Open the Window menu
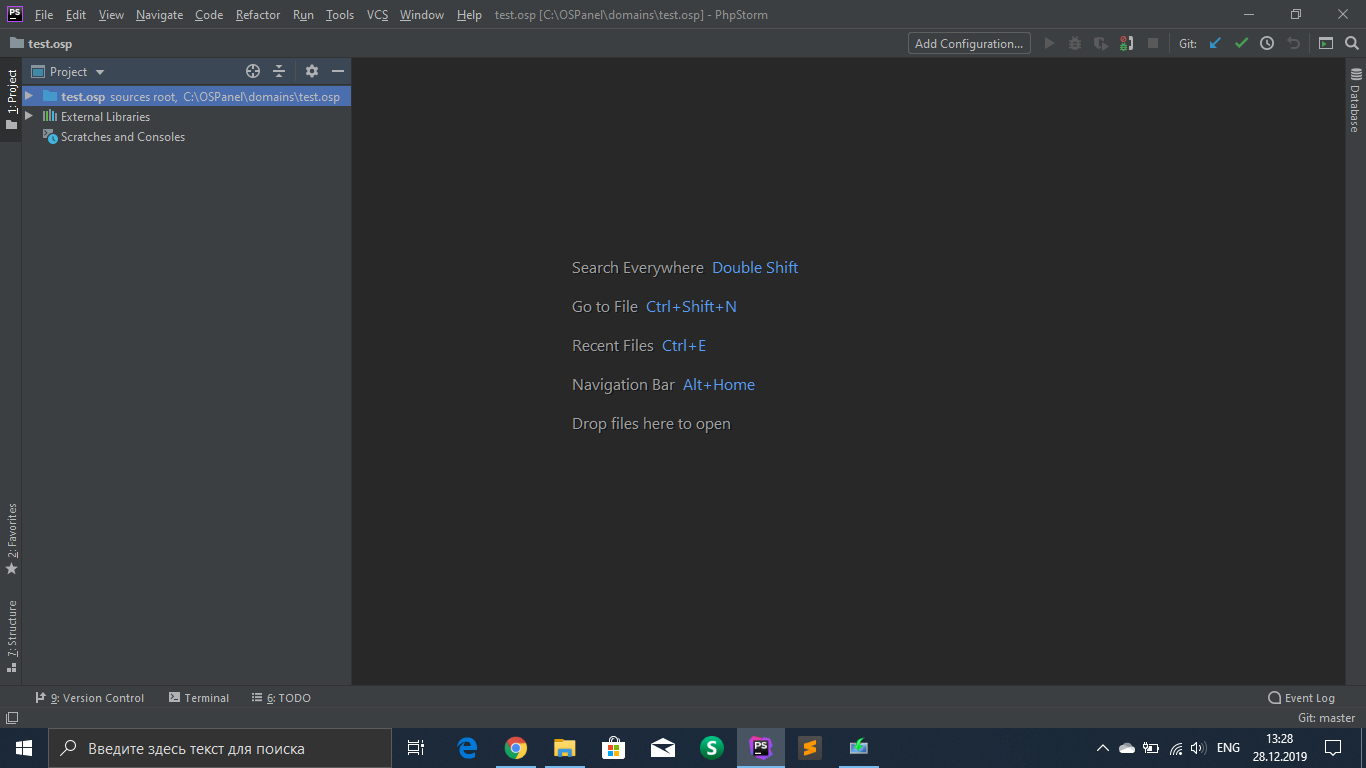Screen dimensions: 1366x768 point(422,15)
